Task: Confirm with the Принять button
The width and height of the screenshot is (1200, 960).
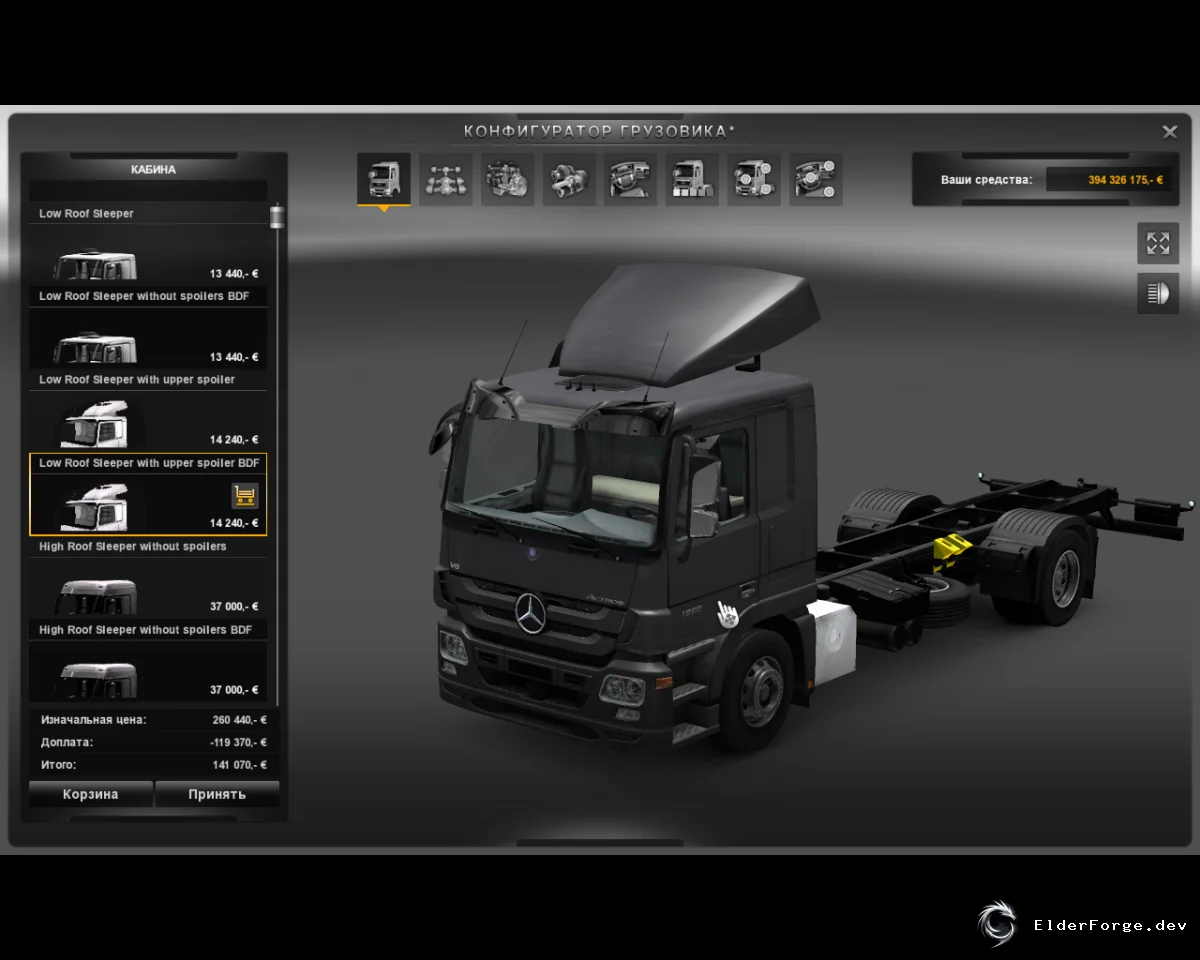Action: [217, 794]
